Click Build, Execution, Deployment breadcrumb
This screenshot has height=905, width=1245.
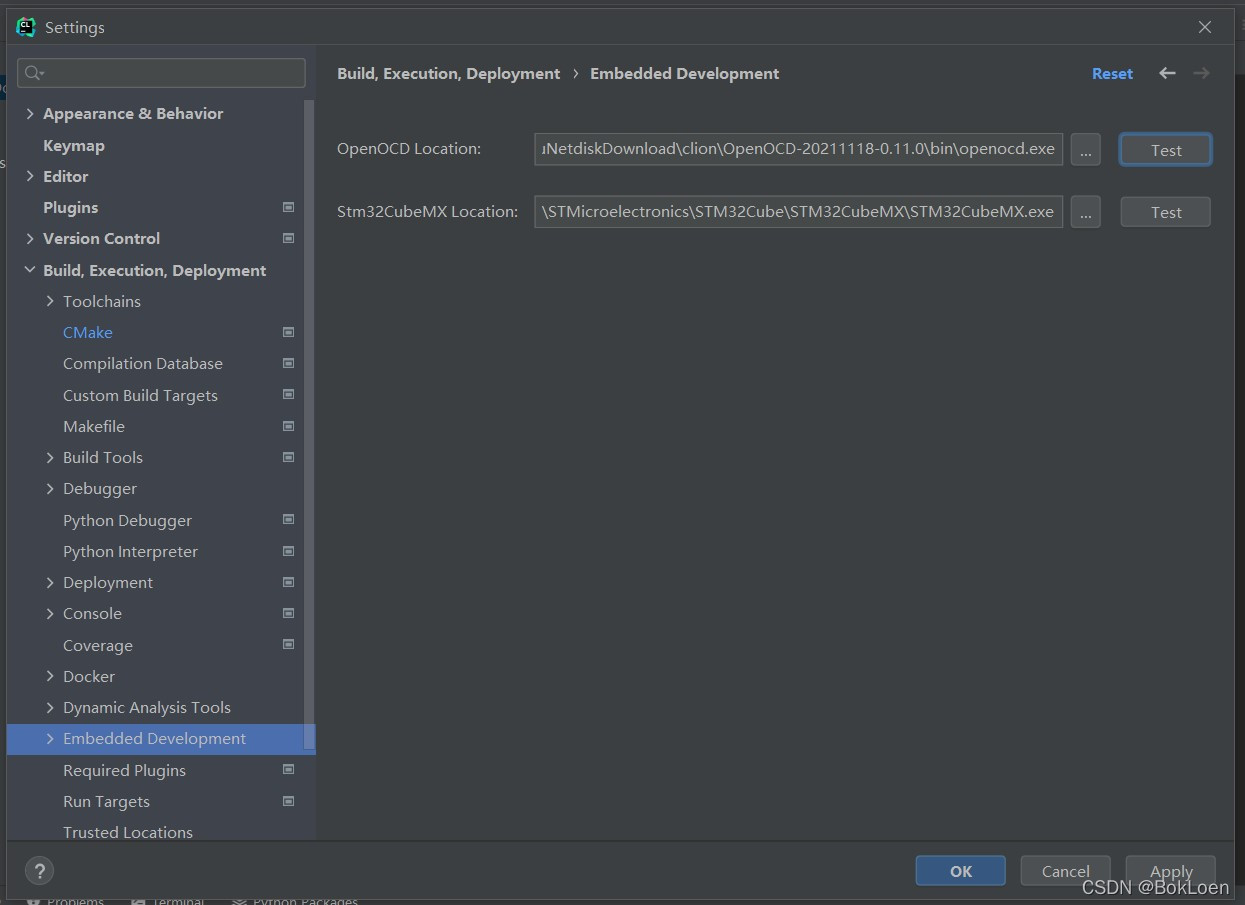(449, 73)
